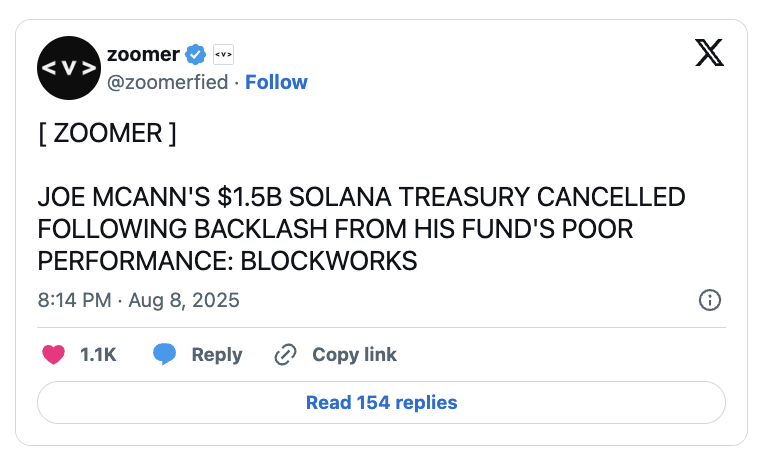This screenshot has height=466, width=764.
Task: Click the PERFORMANCE: BLOCKWORKS text line
Action: click(228, 261)
